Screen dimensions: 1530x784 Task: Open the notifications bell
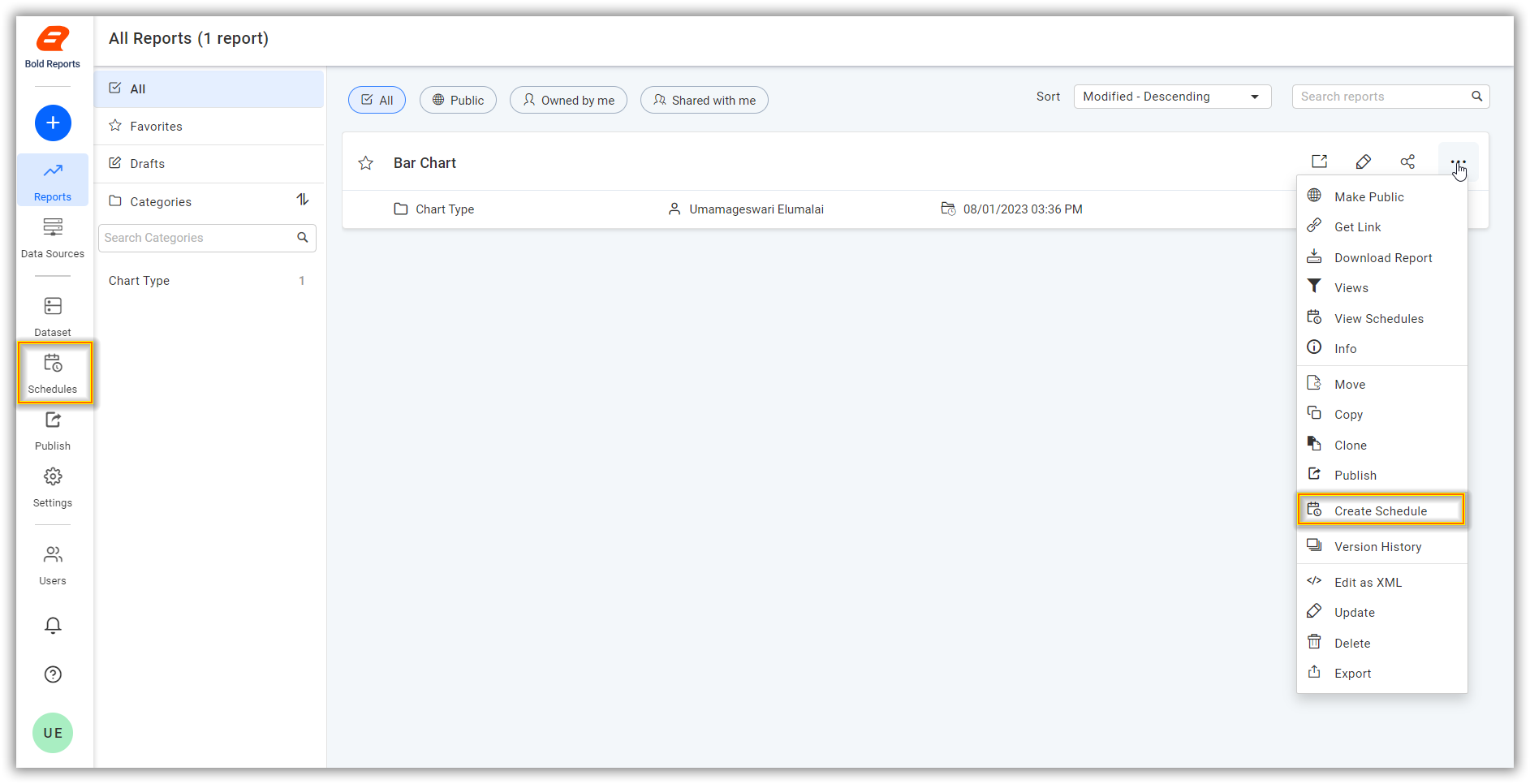pos(52,625)
